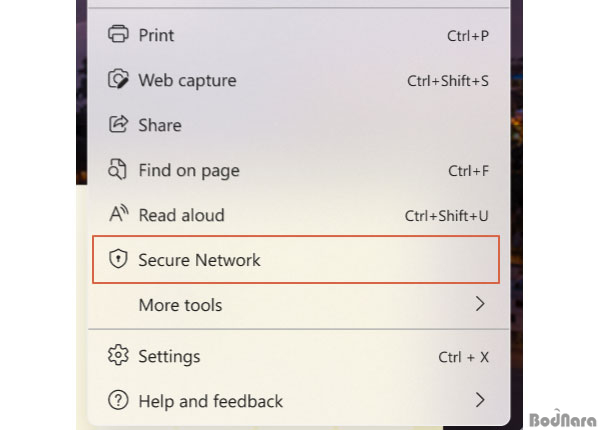Open Help and feedback menu label
The image size is (600, 430).
(210, 401)
